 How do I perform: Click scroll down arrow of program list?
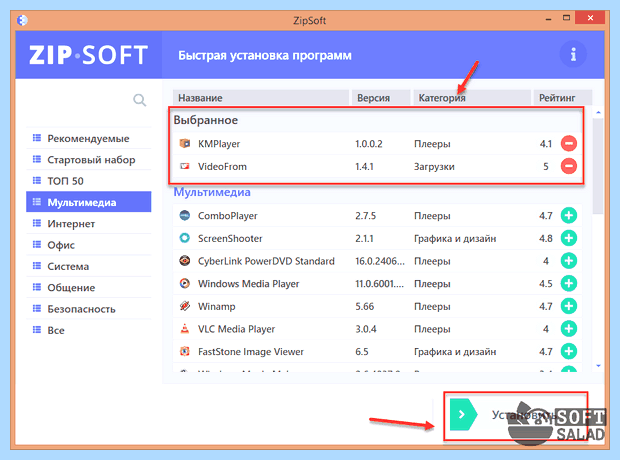[598, 366]
